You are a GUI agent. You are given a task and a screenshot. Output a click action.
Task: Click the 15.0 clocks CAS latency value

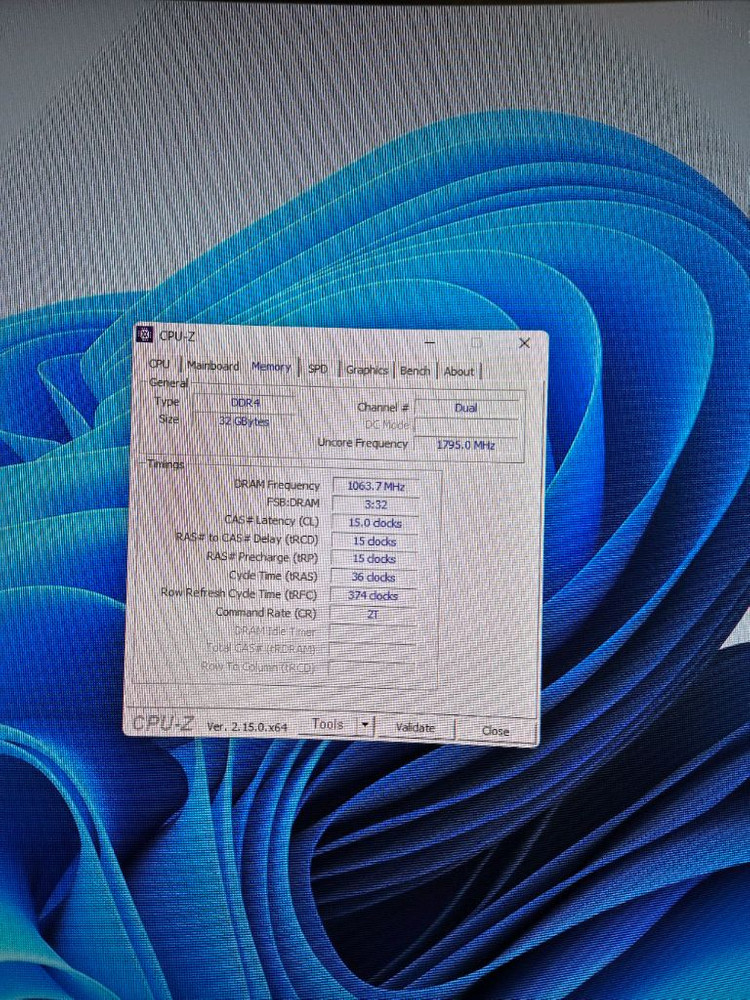[375, 523]
